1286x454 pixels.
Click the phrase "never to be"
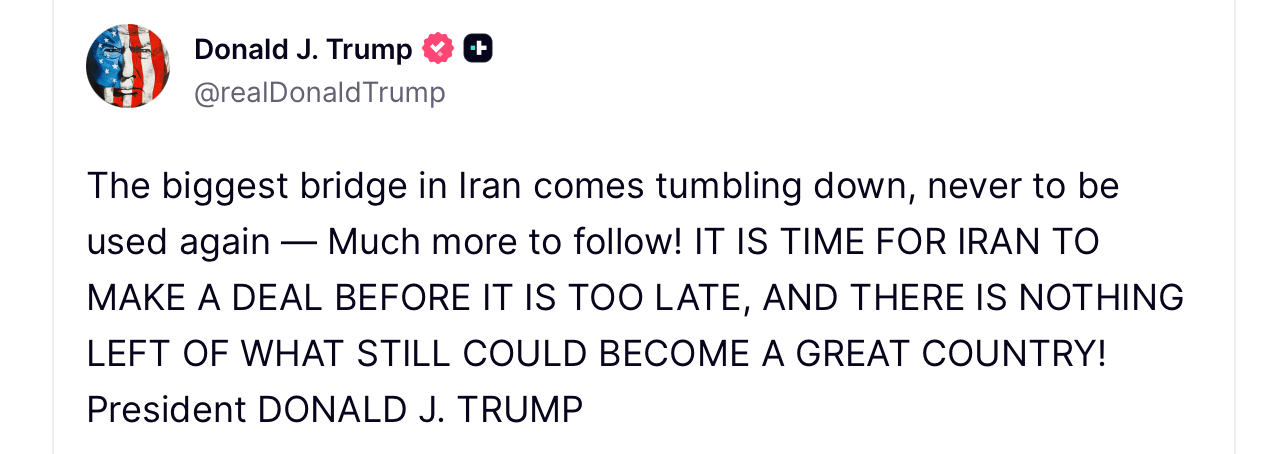(1024, 186)
